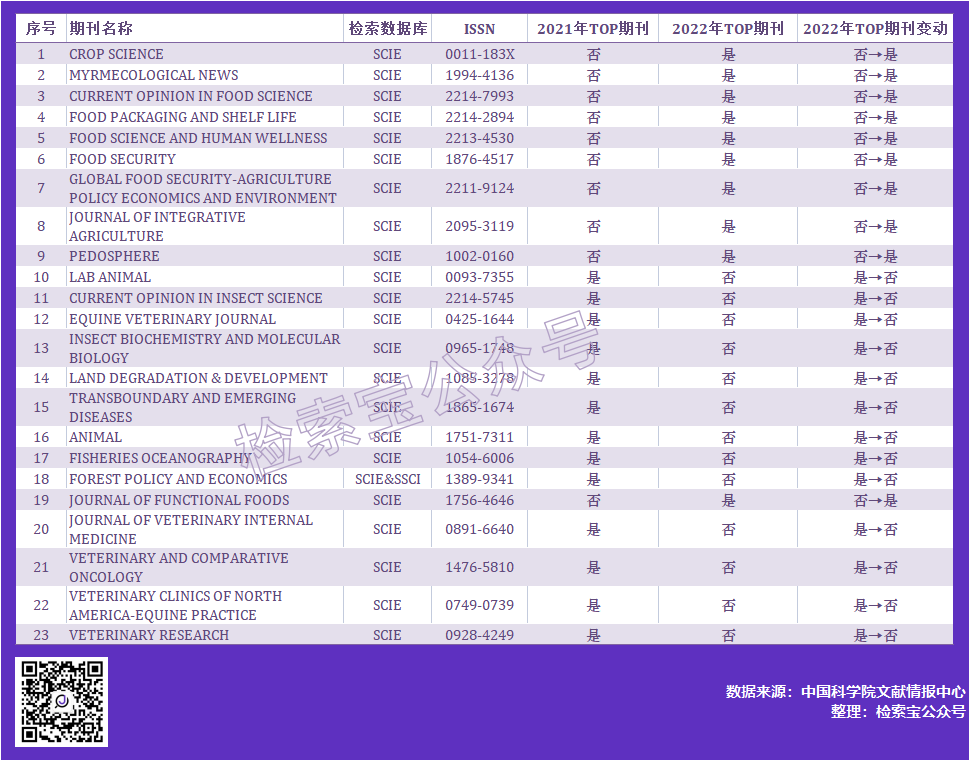The width and height of the screenshot is (969, 760).
Task: Click the 检索数据库 column header
Action: tap(387, 28)
